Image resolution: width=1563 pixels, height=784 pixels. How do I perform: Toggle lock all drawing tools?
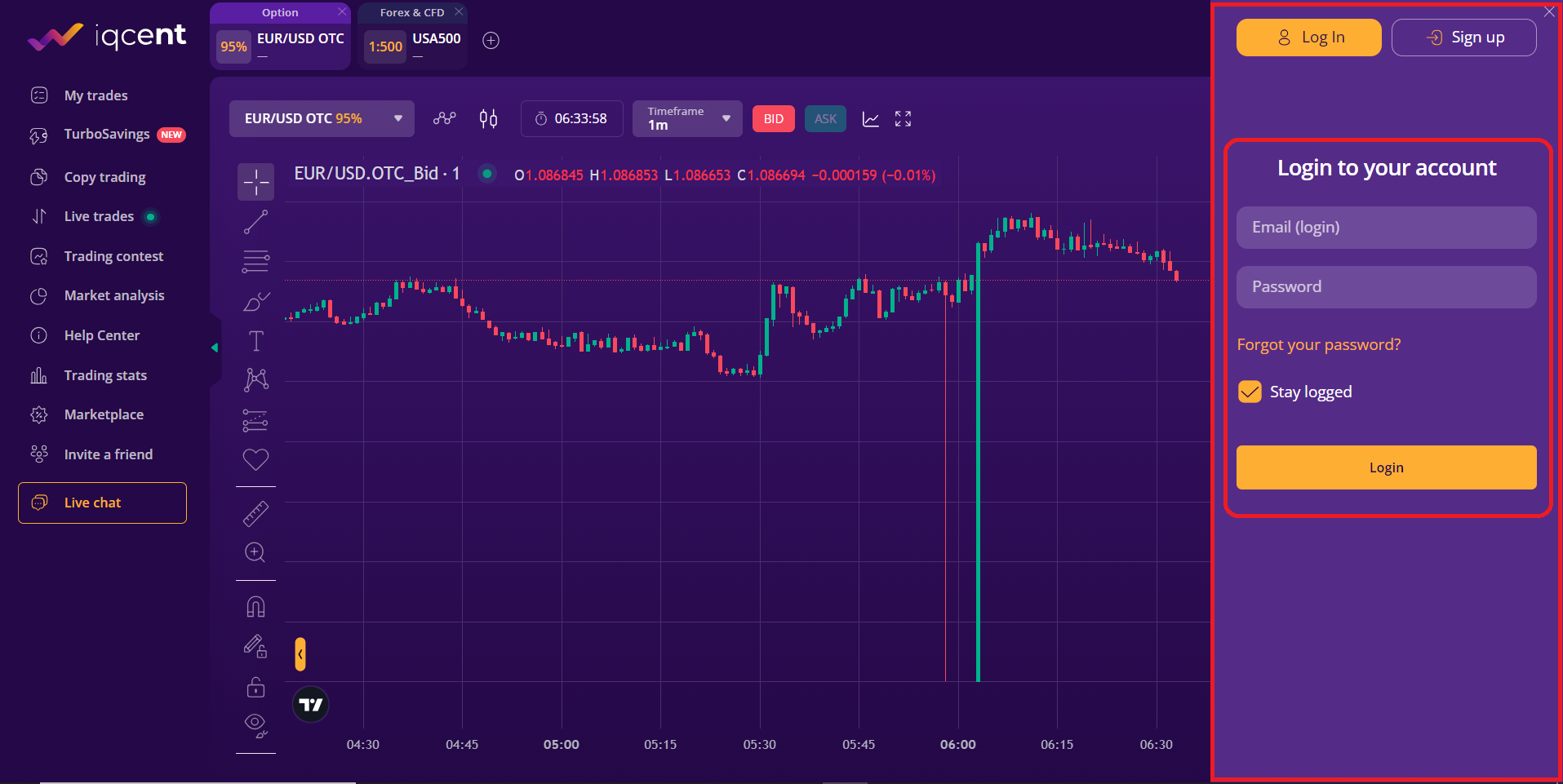[x=255, y=687]
